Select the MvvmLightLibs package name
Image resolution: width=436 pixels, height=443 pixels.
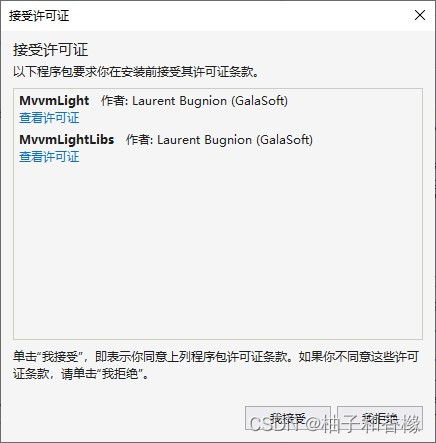[x=67, y=140]
